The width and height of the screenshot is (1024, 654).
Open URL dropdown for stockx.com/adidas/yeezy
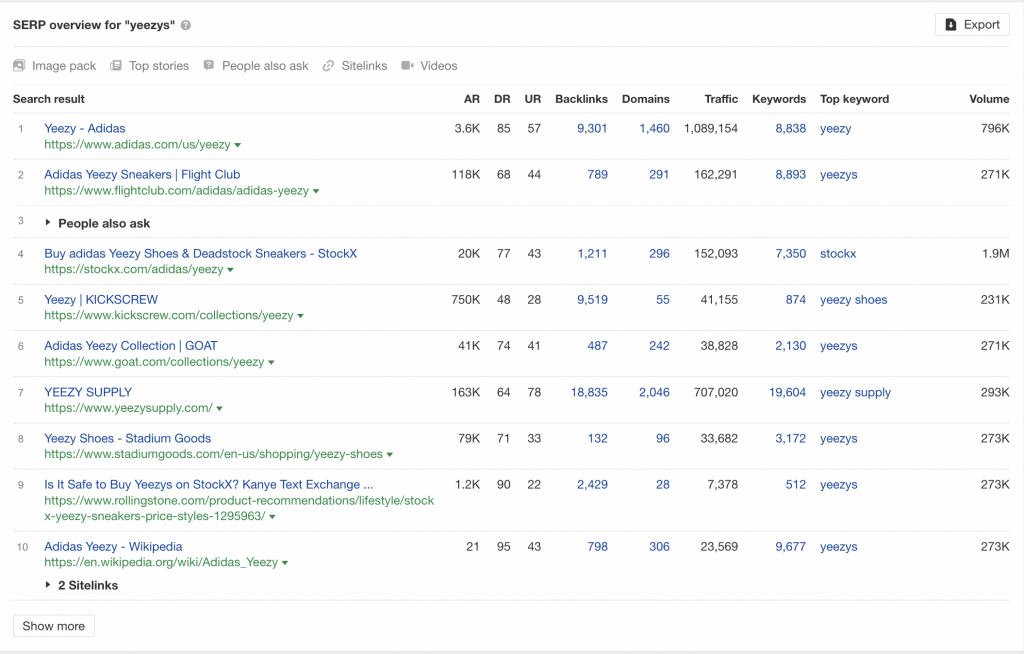[x=231, y=270]
